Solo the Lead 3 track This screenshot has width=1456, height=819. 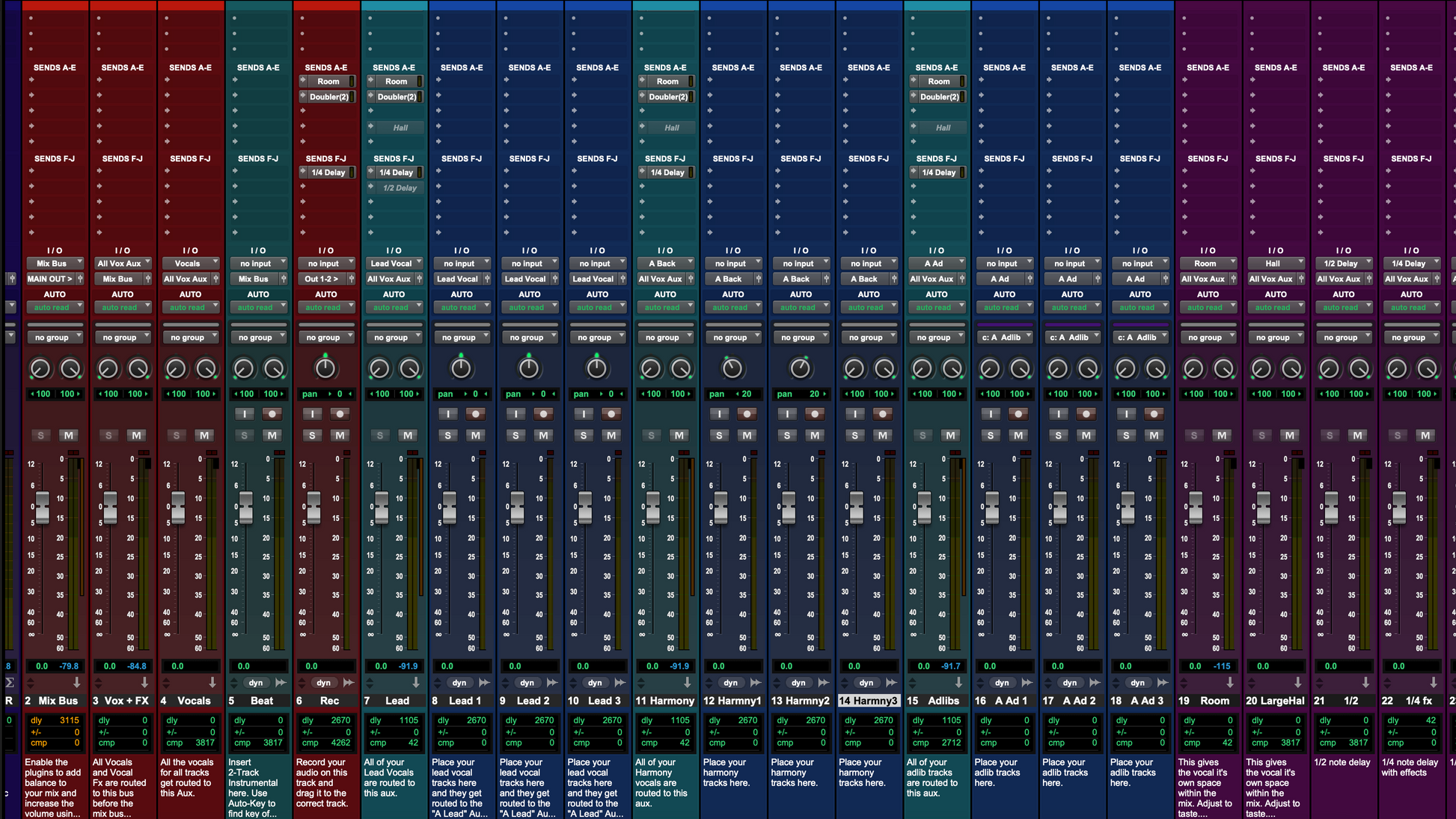click(x=584, y=435)
